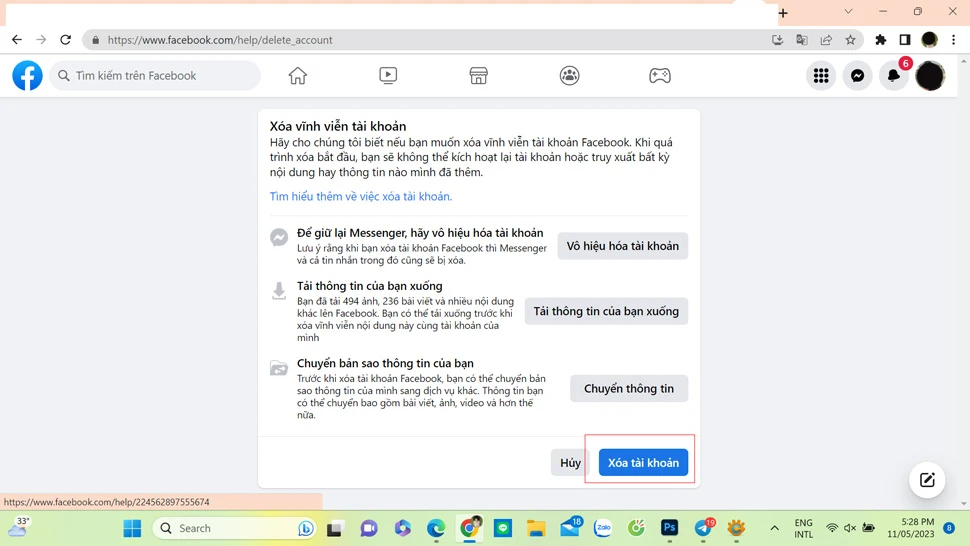
Task: Open the weather widget showing 33°
Action: 18,527
